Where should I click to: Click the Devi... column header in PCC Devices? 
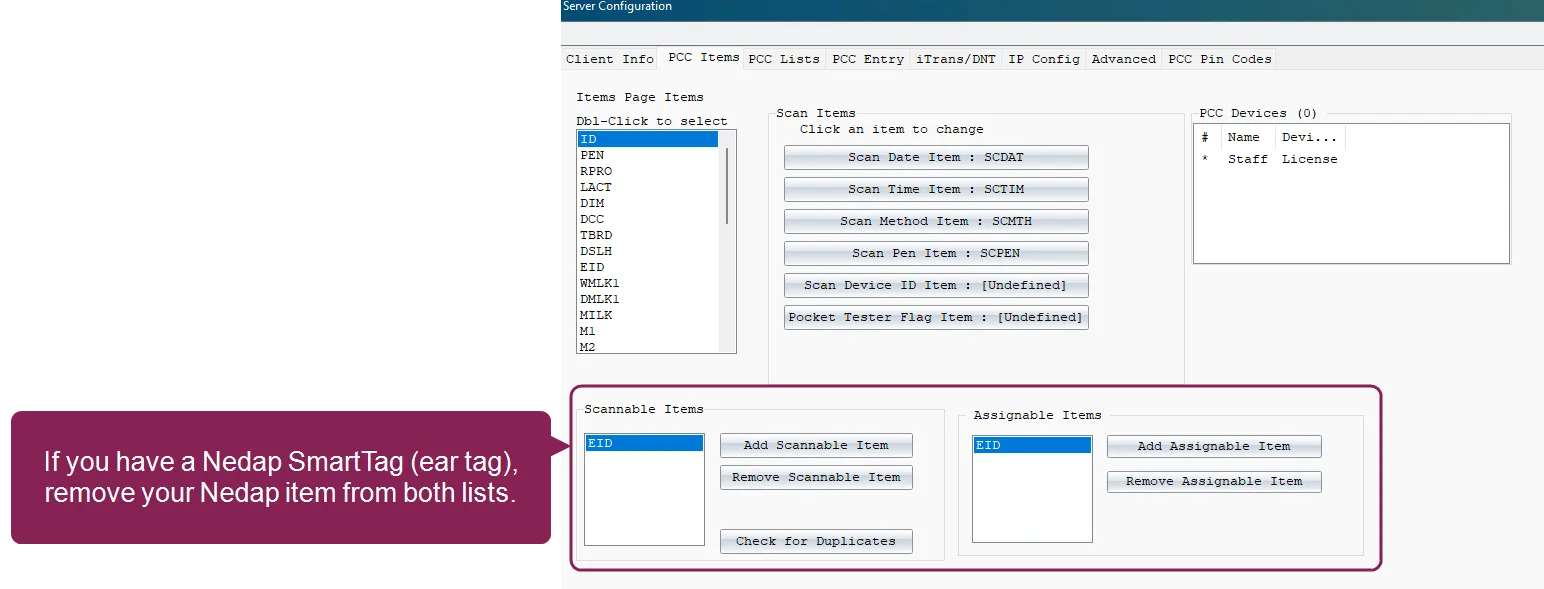(1309, 137)
